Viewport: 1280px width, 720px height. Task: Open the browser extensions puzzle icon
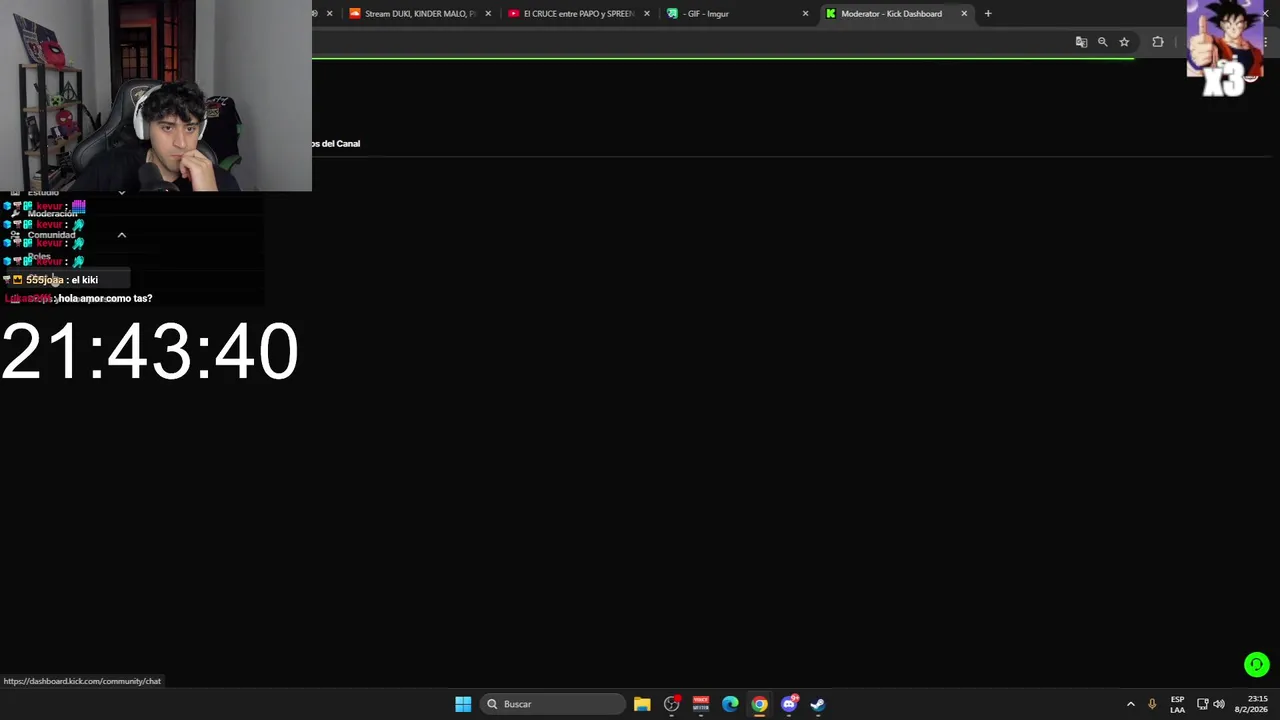pyautogui.click(x=1158, y=42)
